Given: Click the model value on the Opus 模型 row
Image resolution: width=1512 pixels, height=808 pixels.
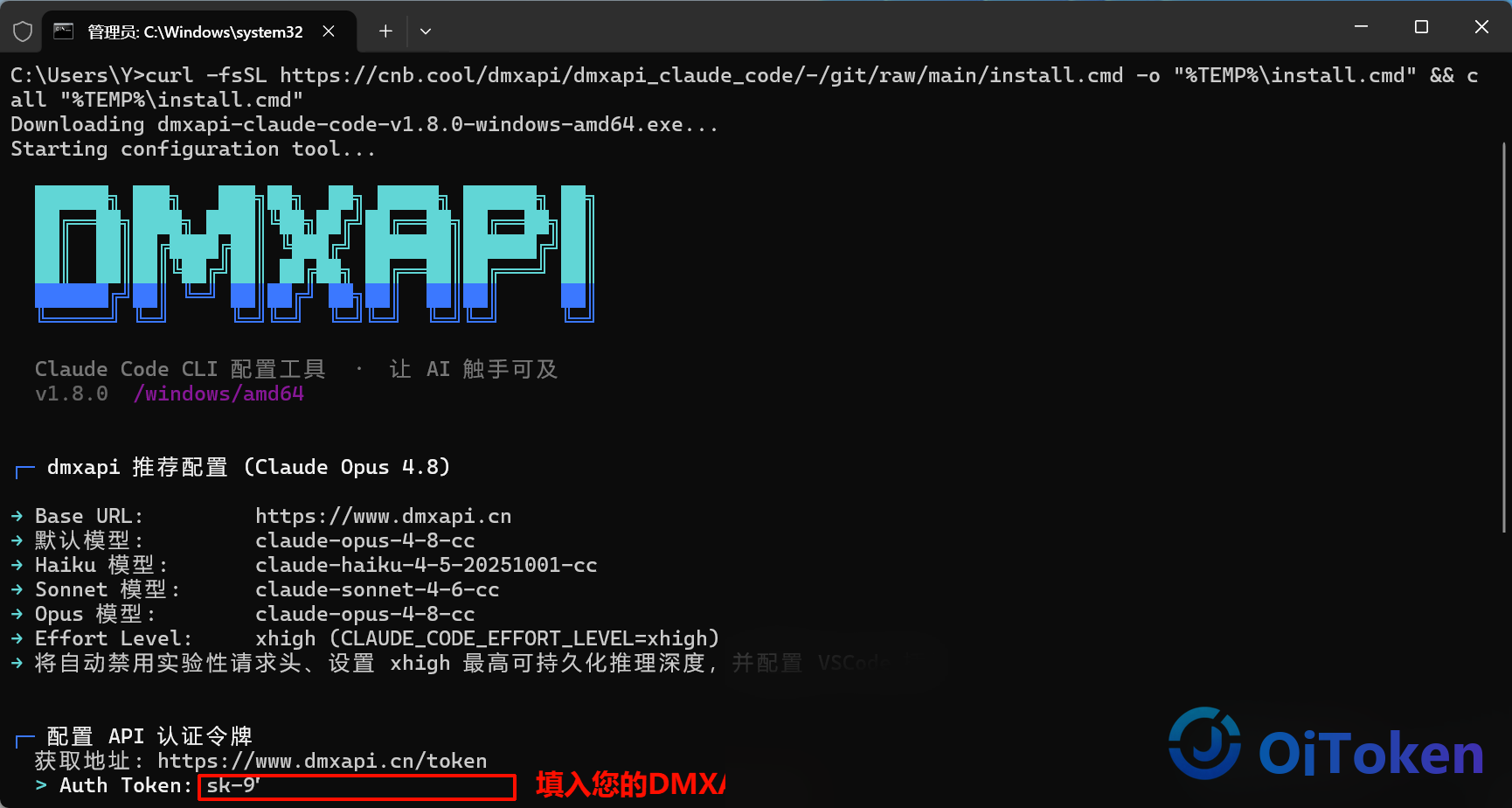Looking at the screenshot, I should [364, 614].
